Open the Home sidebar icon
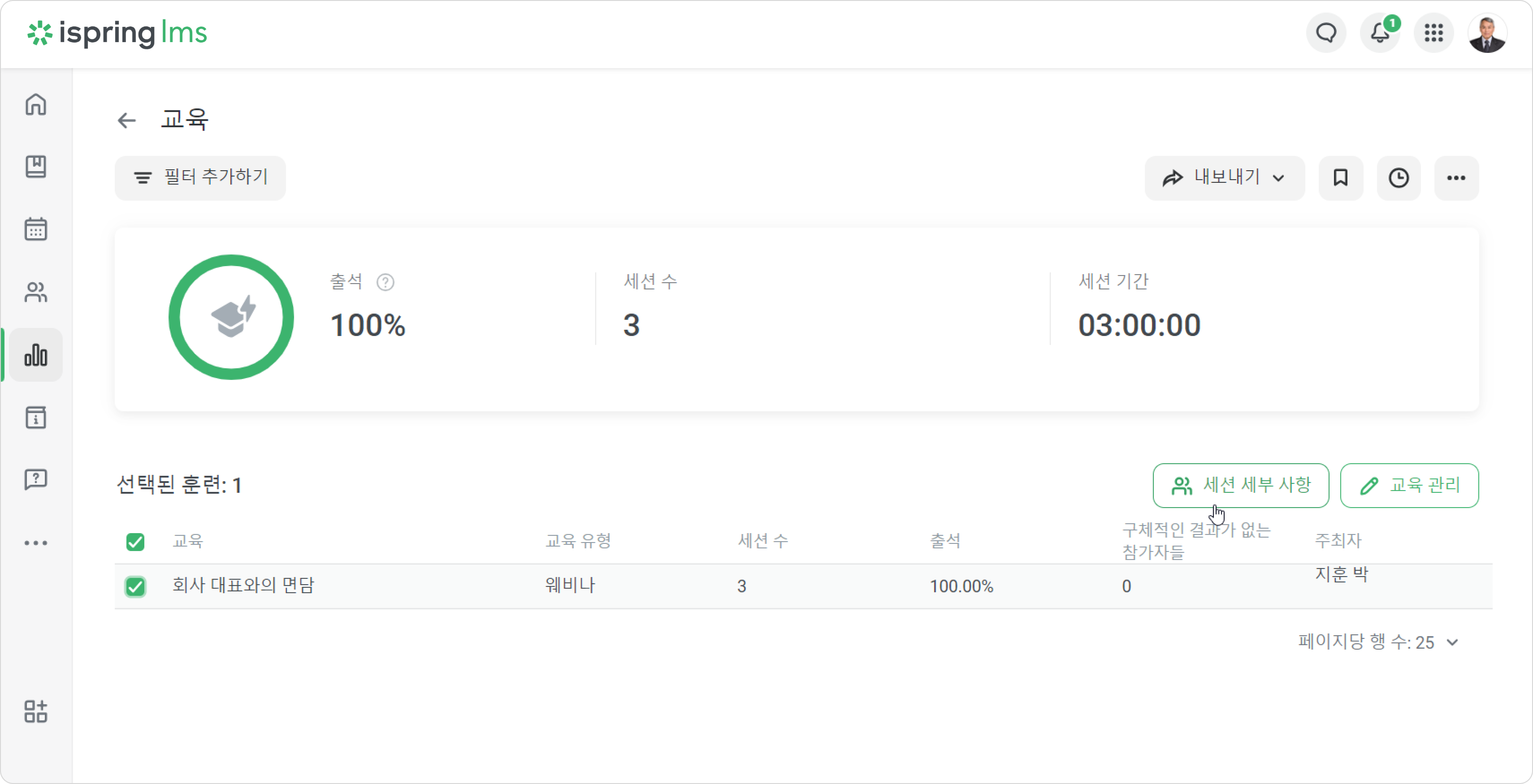The image size is (1533, 784). tap(36, 104)
